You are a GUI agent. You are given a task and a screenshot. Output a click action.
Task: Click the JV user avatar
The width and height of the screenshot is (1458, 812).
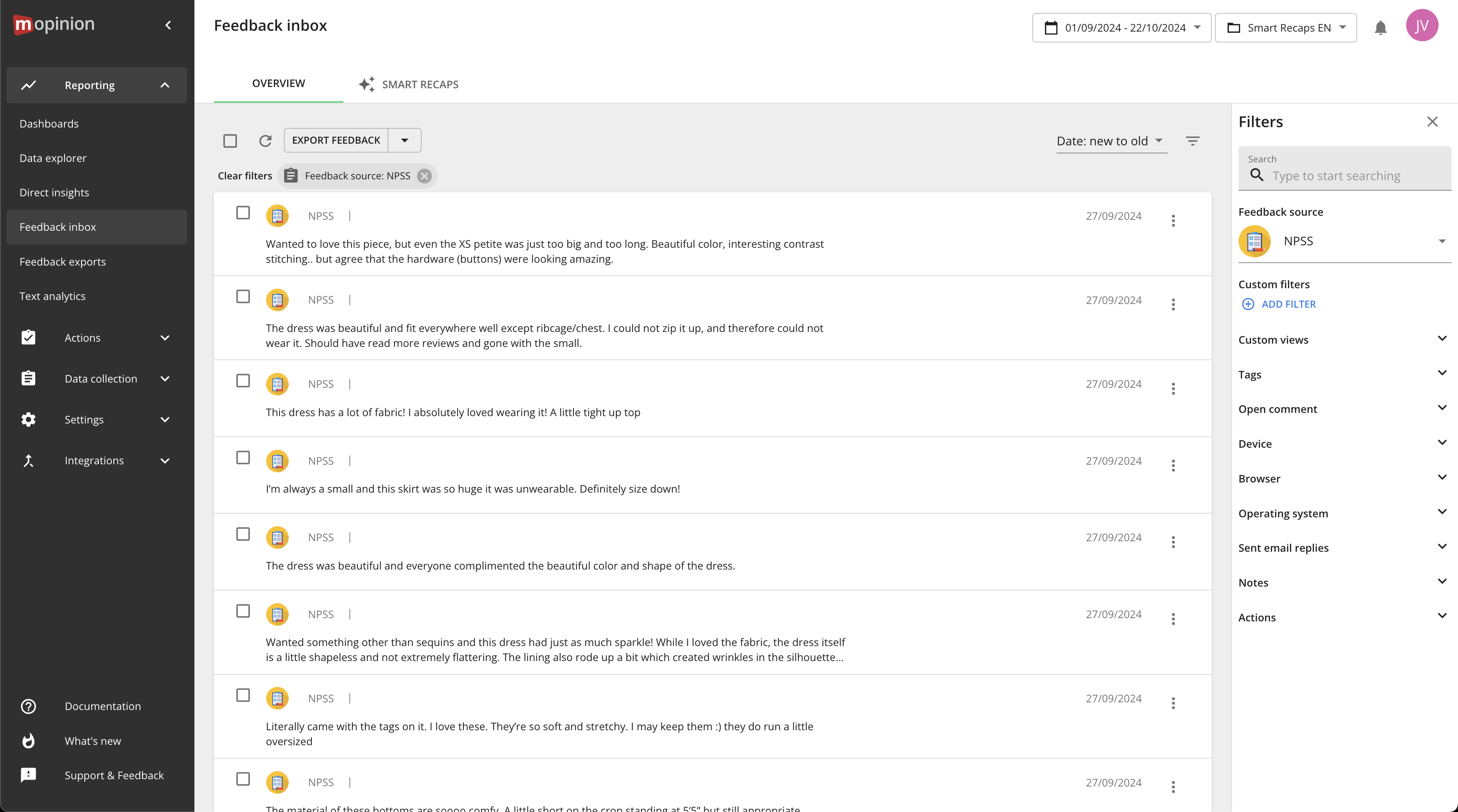point(1421,26)
